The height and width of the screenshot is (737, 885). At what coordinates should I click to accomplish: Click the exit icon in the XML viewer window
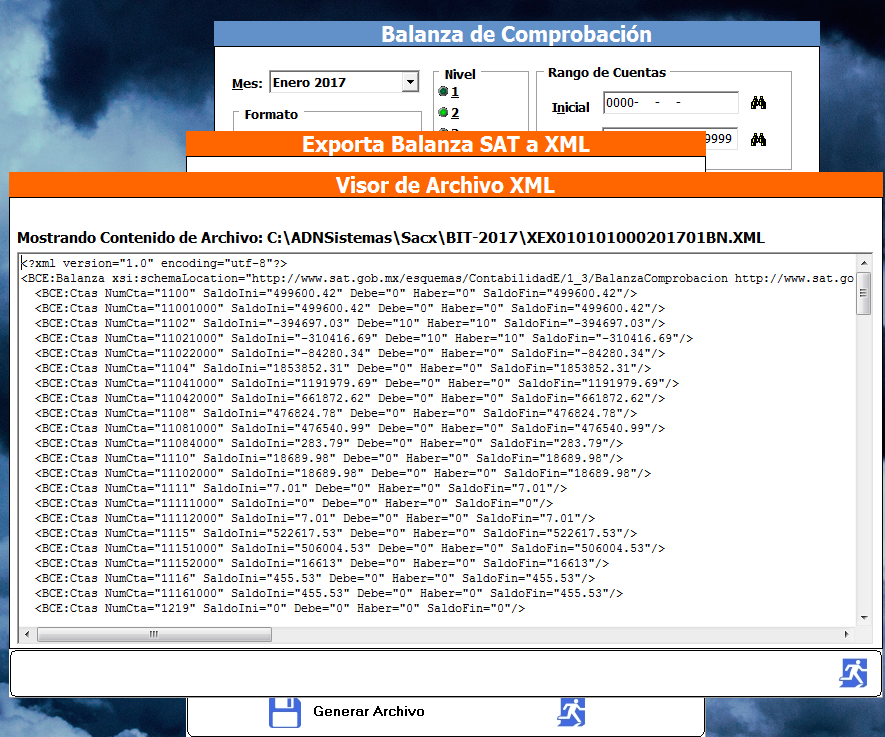pos(853,673)
